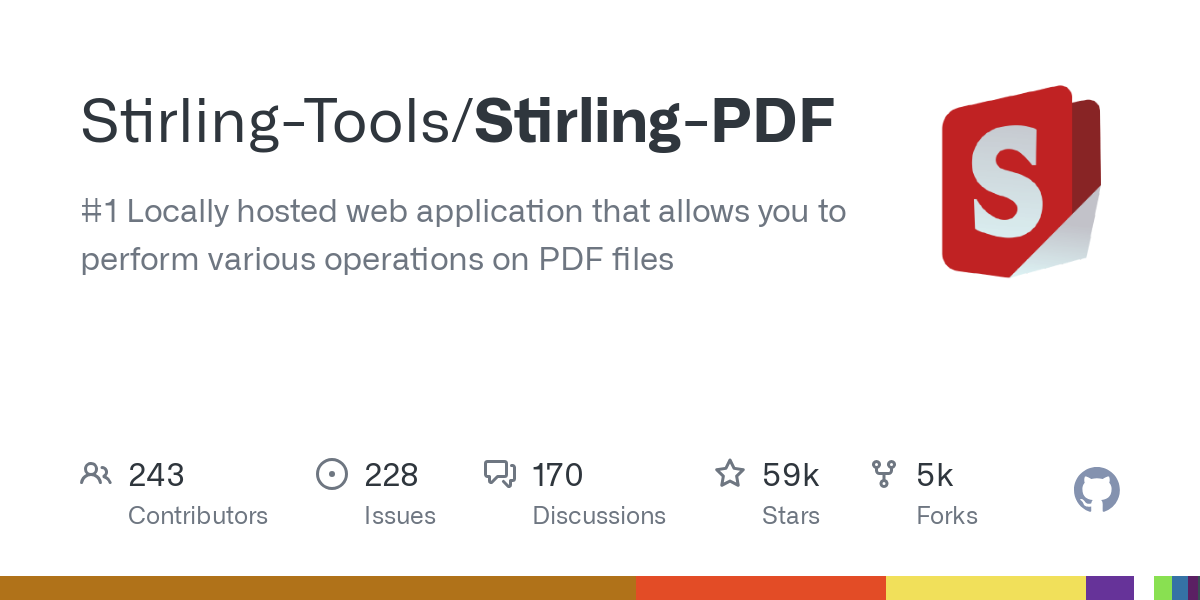Image resolution: width=1200 pixels, height=600 pixels.
Task: Click the purple segment of language bar
Action: 1110,588
